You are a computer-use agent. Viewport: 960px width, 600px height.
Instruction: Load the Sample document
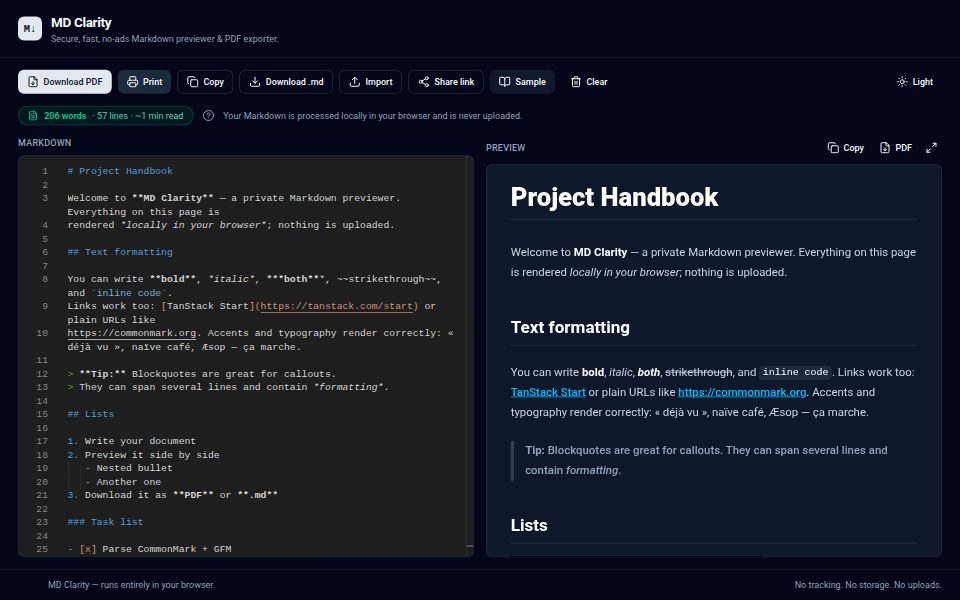coord(522,81)
